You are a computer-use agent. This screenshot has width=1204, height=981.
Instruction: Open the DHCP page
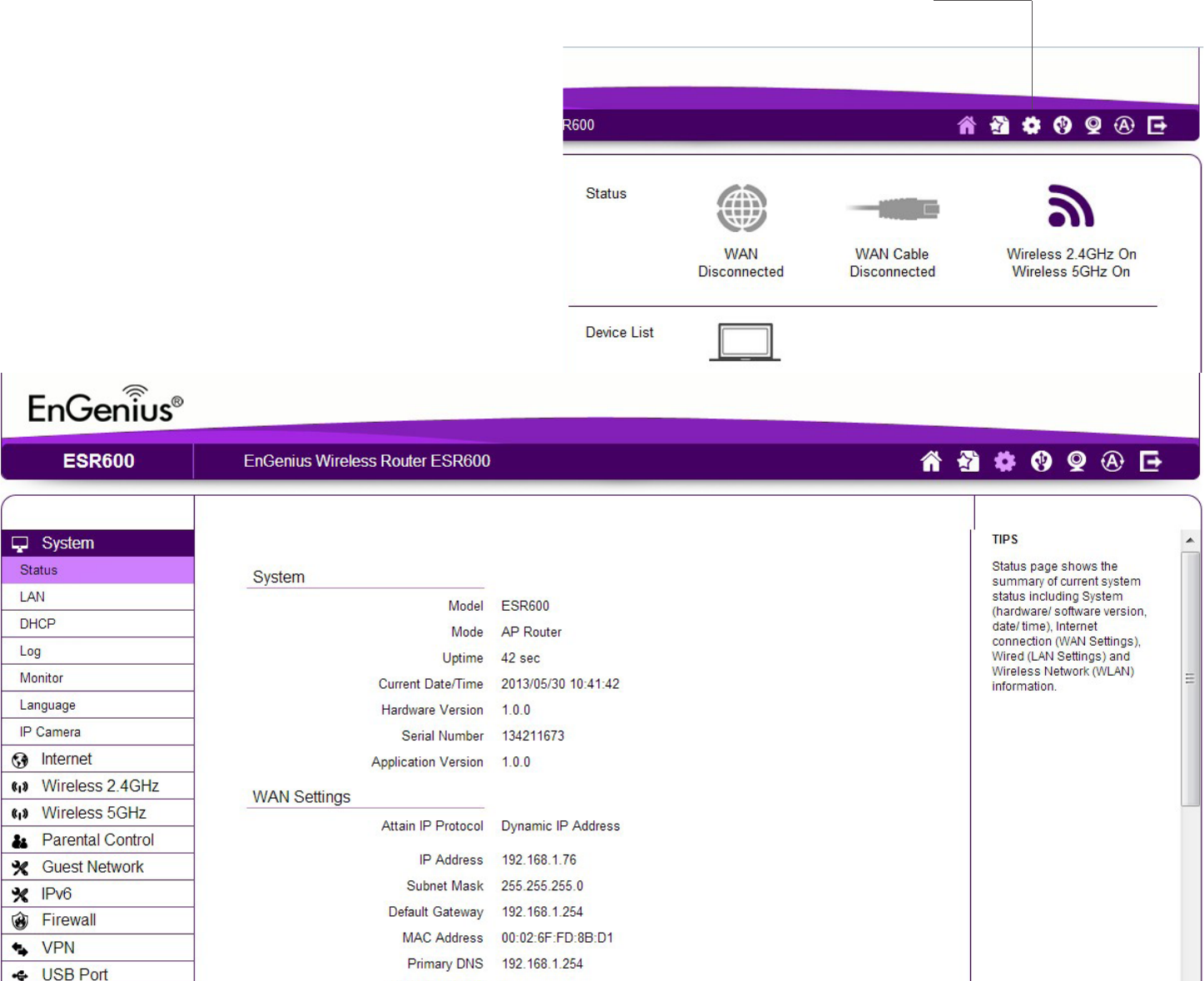pyautogui.click(x=97, y=624)
